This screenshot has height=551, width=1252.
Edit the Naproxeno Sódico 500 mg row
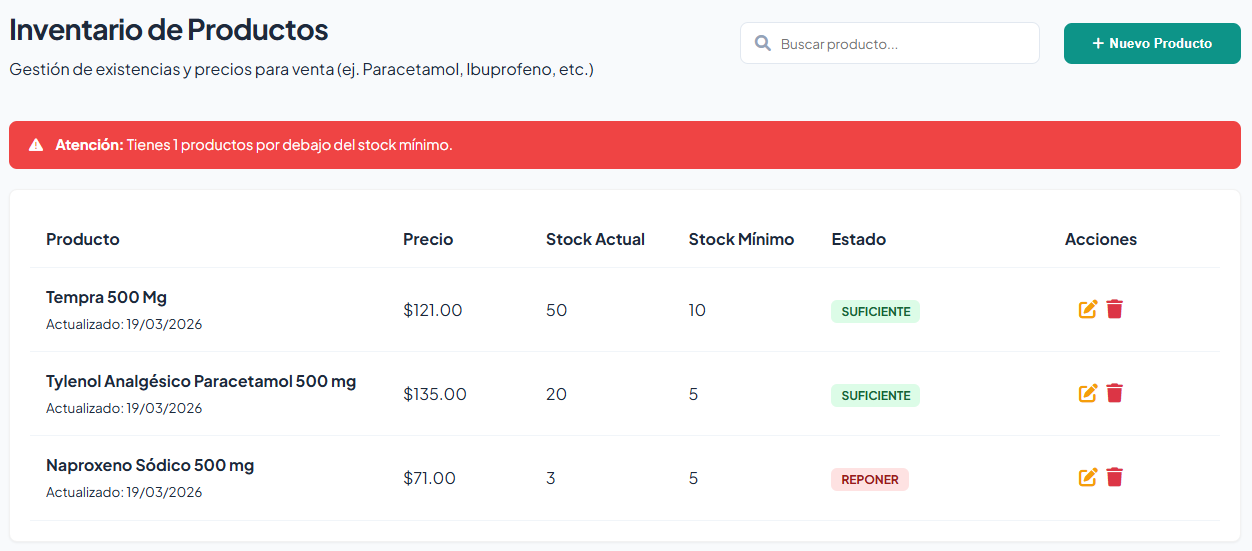[x=1088, y=478]
